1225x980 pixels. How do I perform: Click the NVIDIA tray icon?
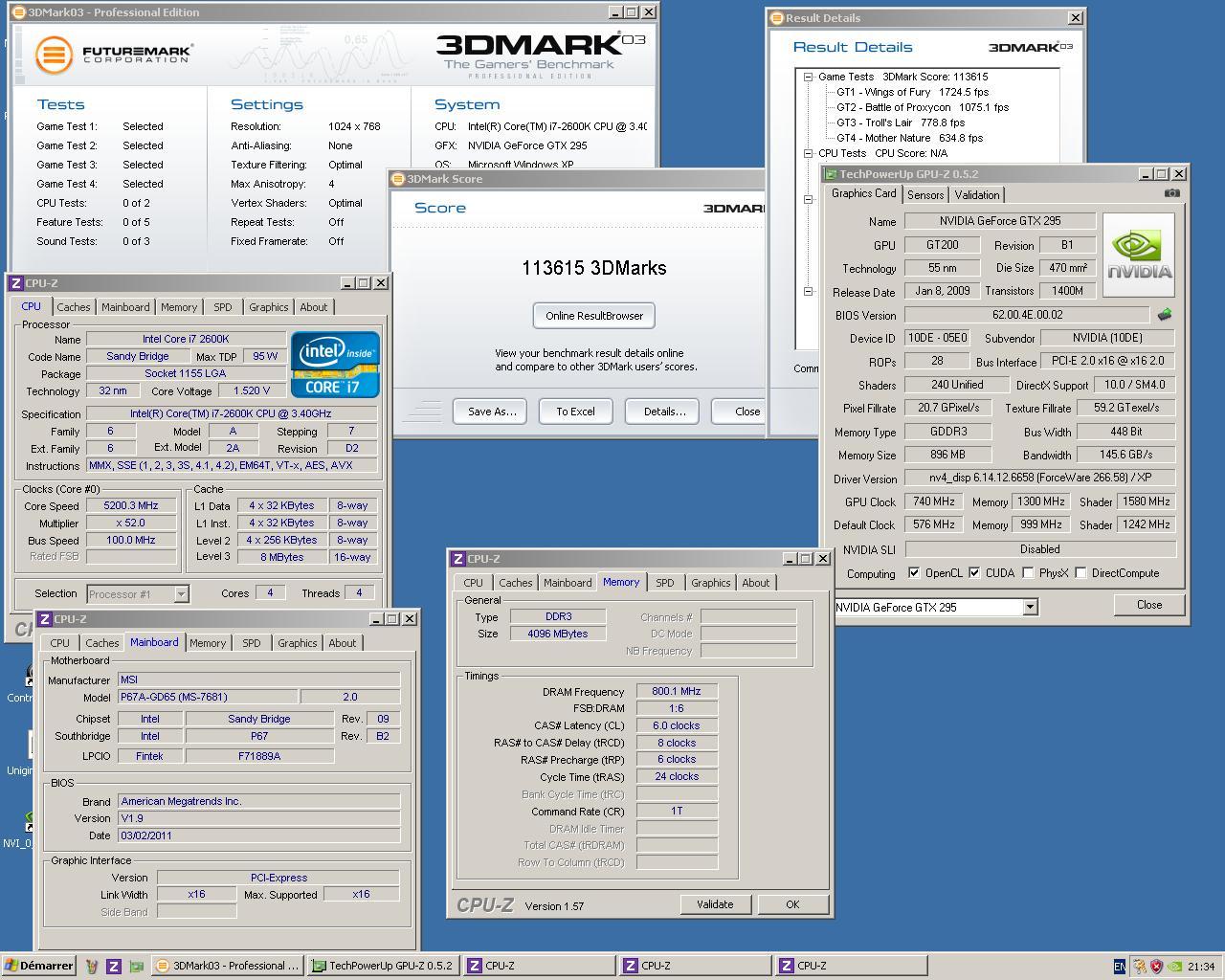[1174, 967]
